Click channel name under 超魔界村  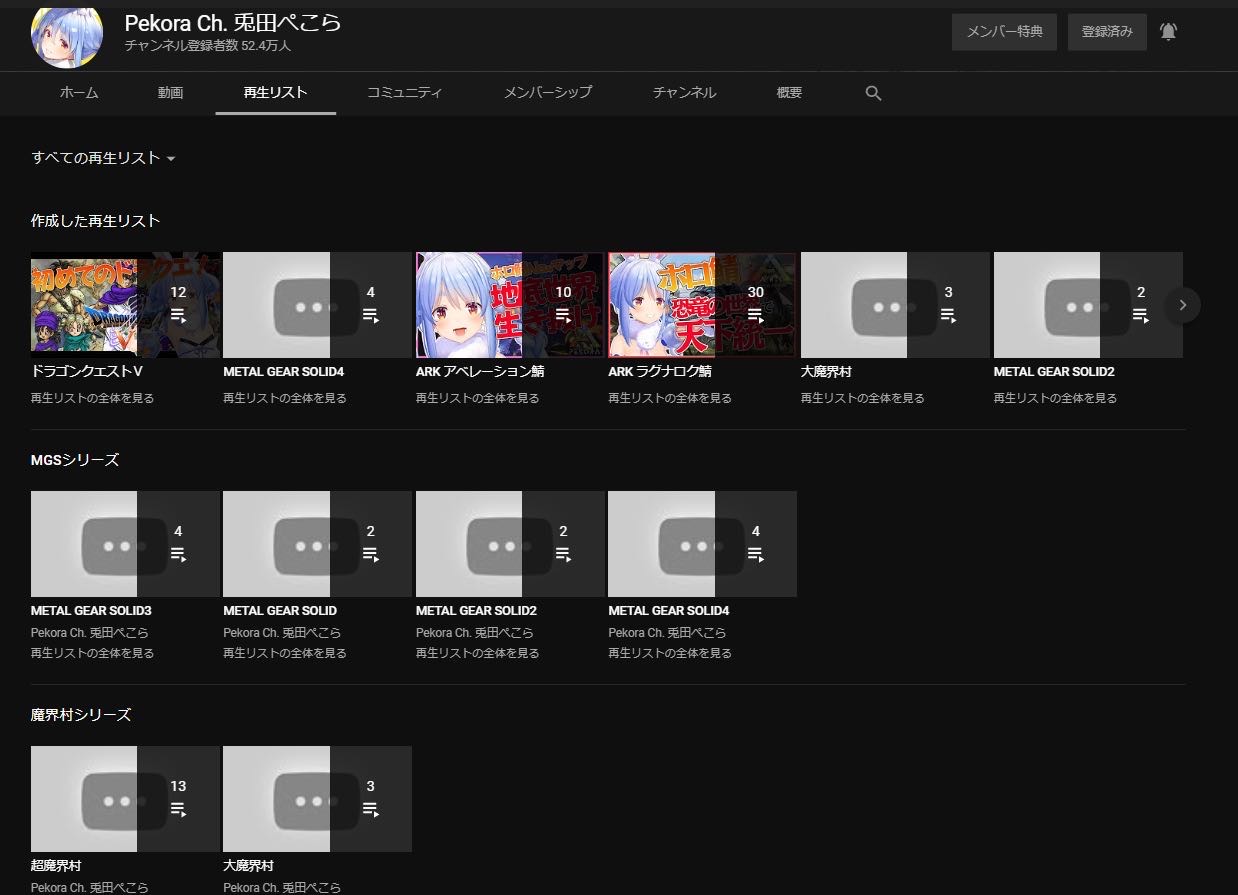pos(90,887)
